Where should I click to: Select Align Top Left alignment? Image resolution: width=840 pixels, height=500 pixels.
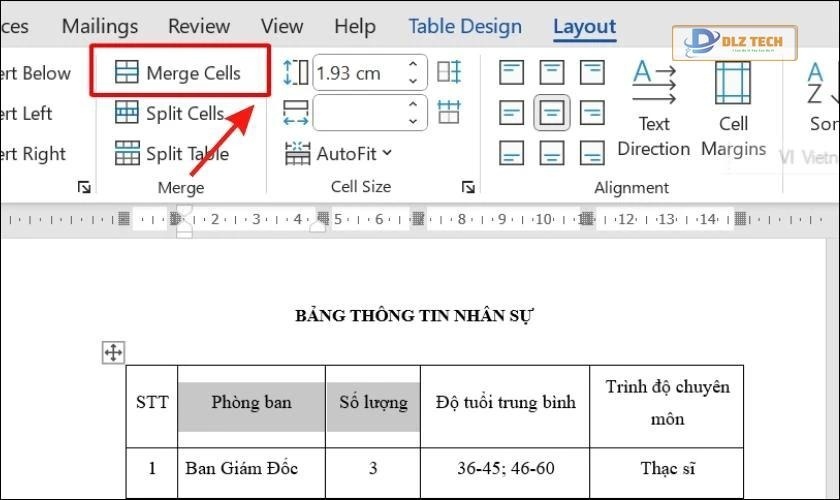pyautogui.click(x=511, y=72)
